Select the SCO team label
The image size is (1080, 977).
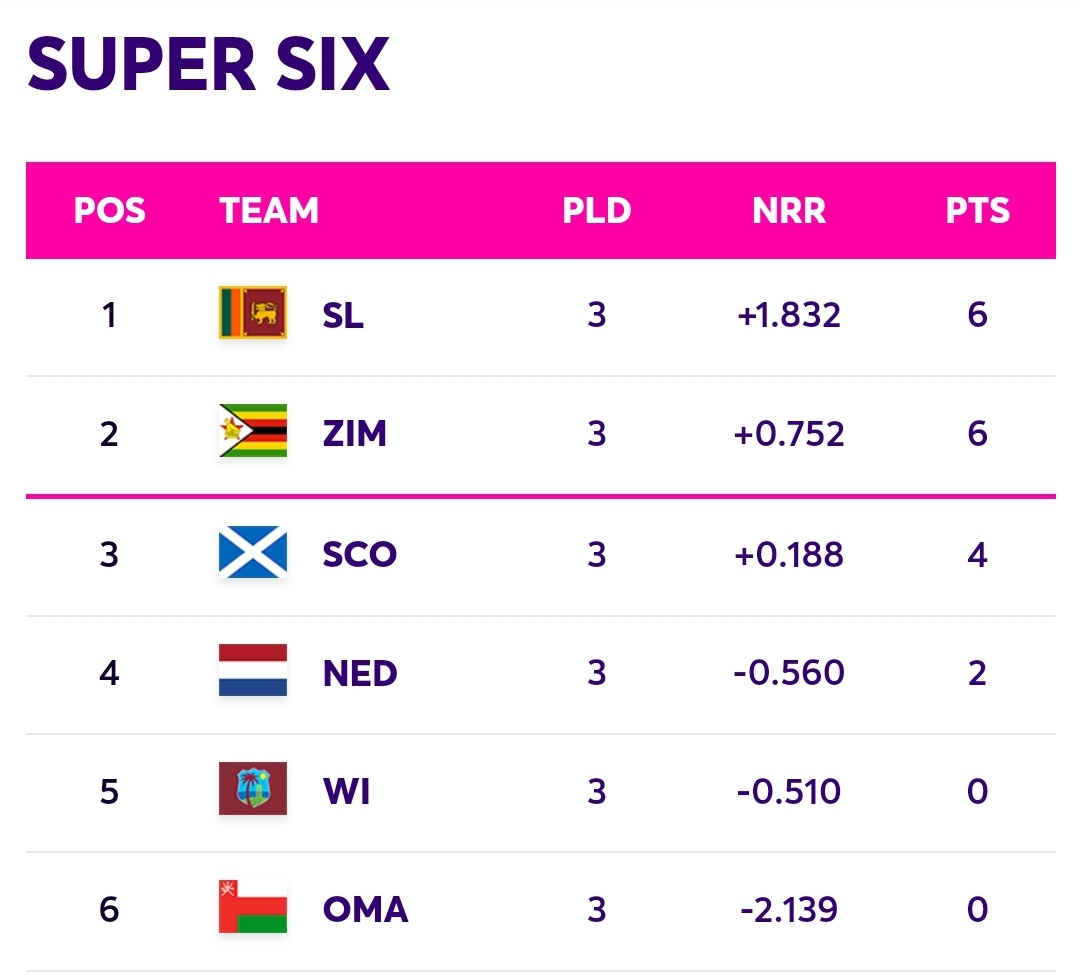360,555
